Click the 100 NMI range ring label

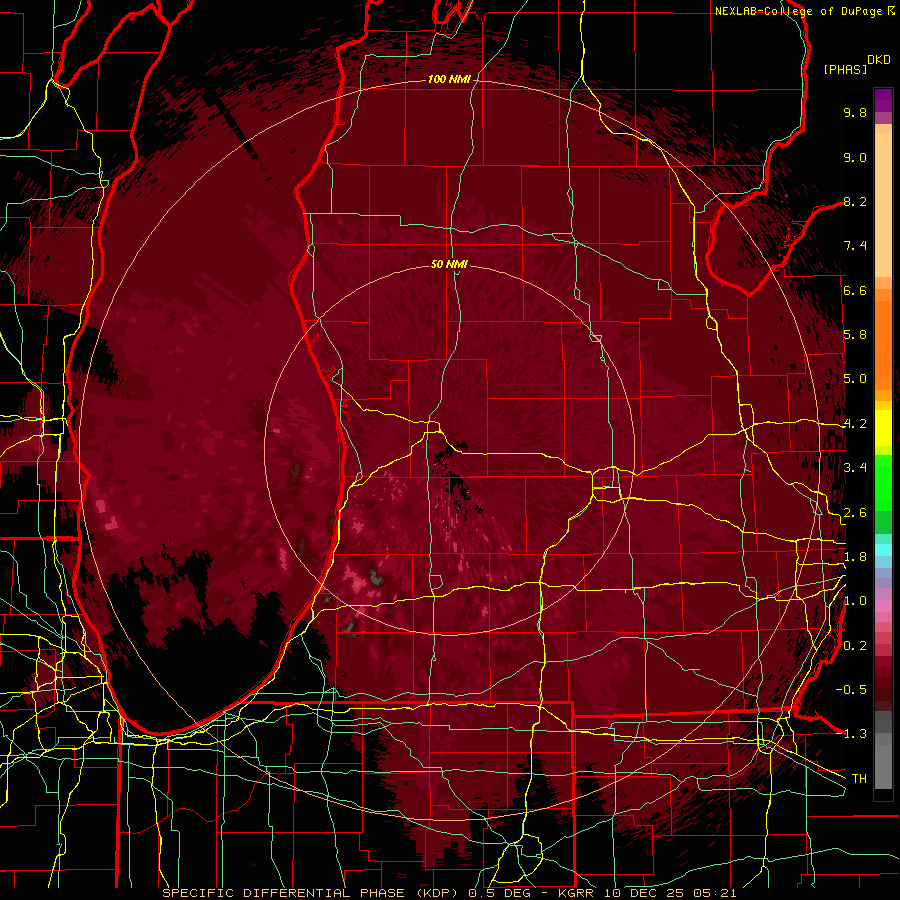449,79
